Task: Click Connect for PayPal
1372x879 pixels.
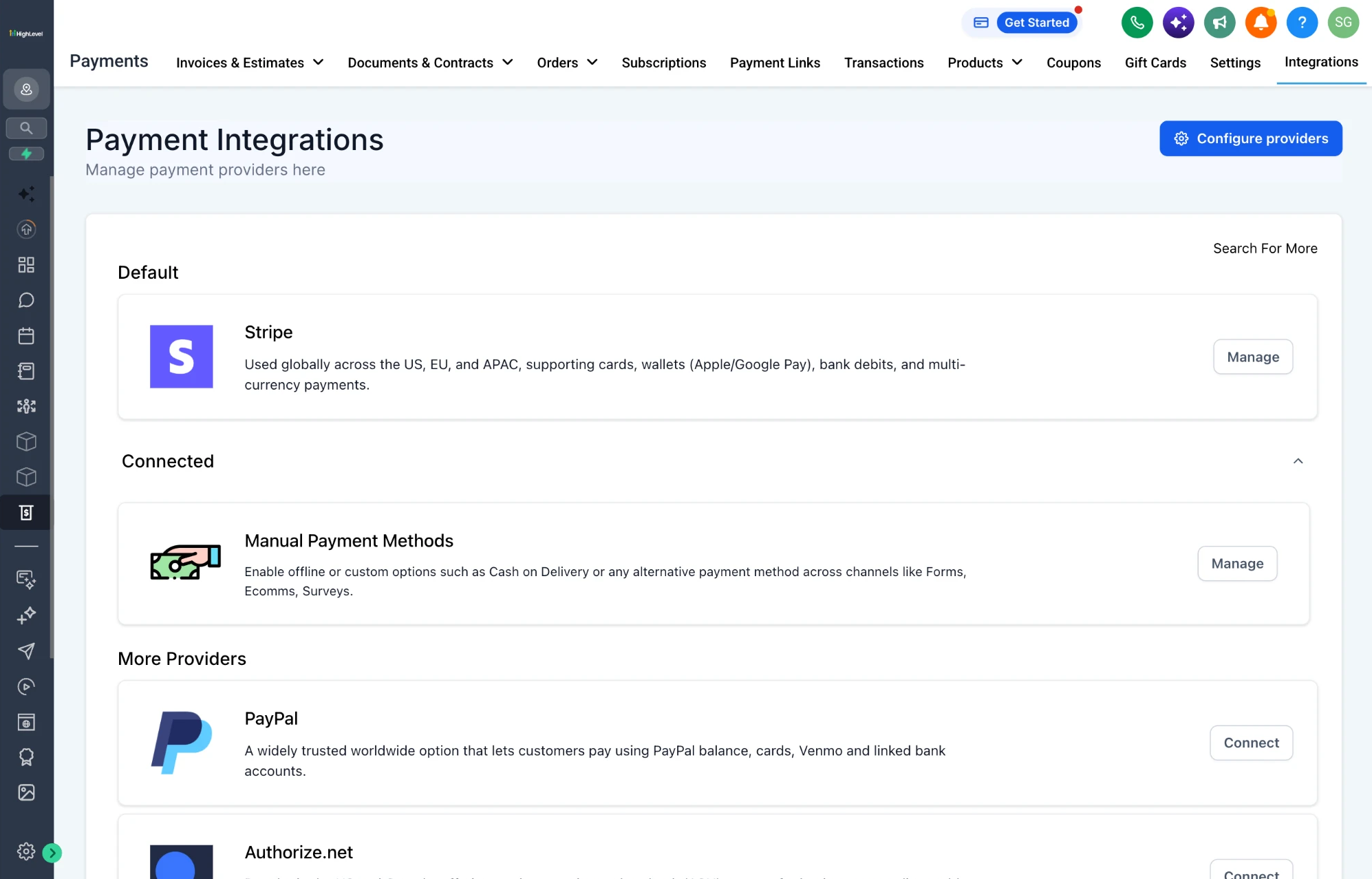Action: point(1251,743)
